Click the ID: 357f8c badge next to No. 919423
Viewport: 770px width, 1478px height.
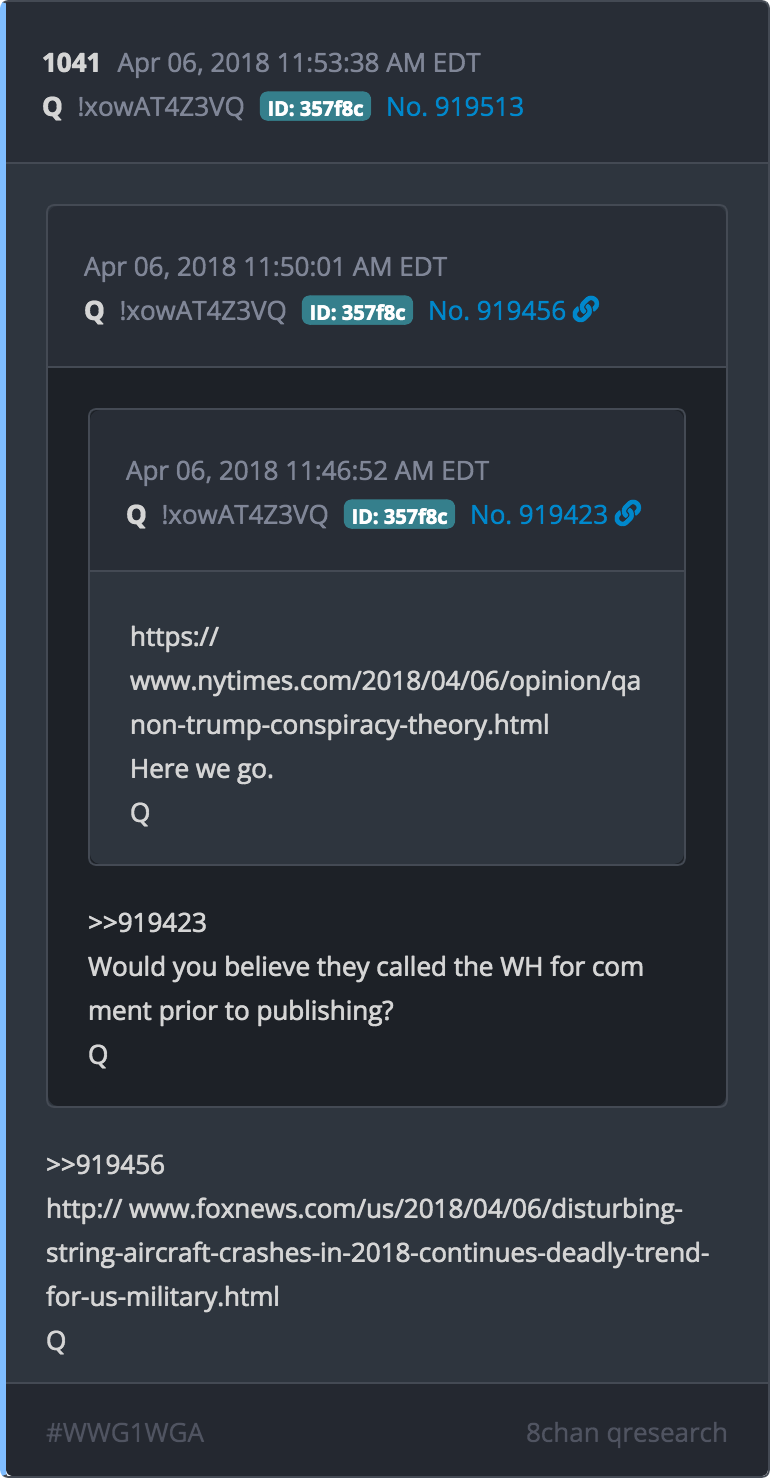click(399, 515)
